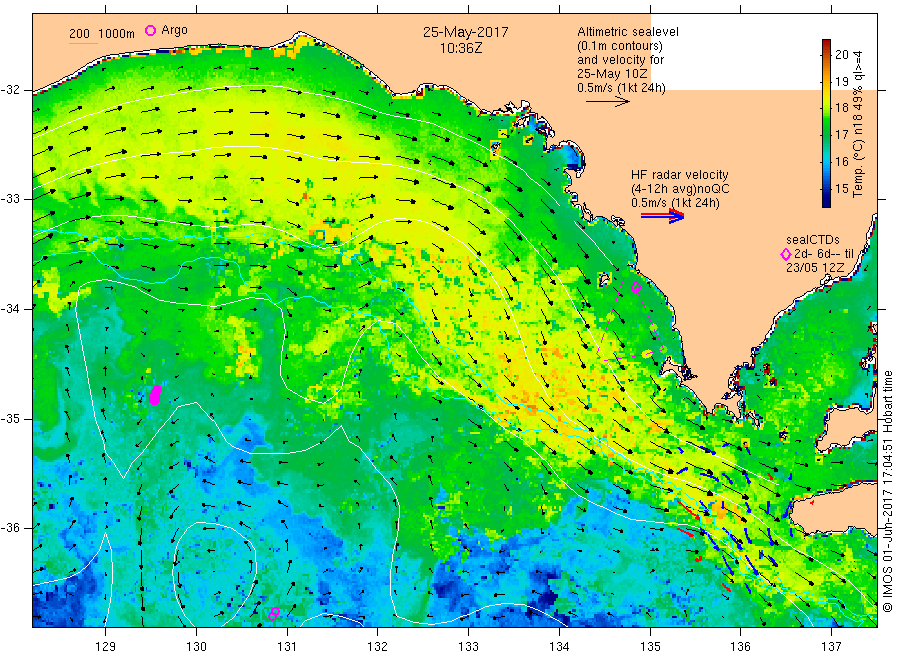
Task: Click the 'Temp. (°C) n18 49% ql>=4' label
Action: (x=858, y=124)
